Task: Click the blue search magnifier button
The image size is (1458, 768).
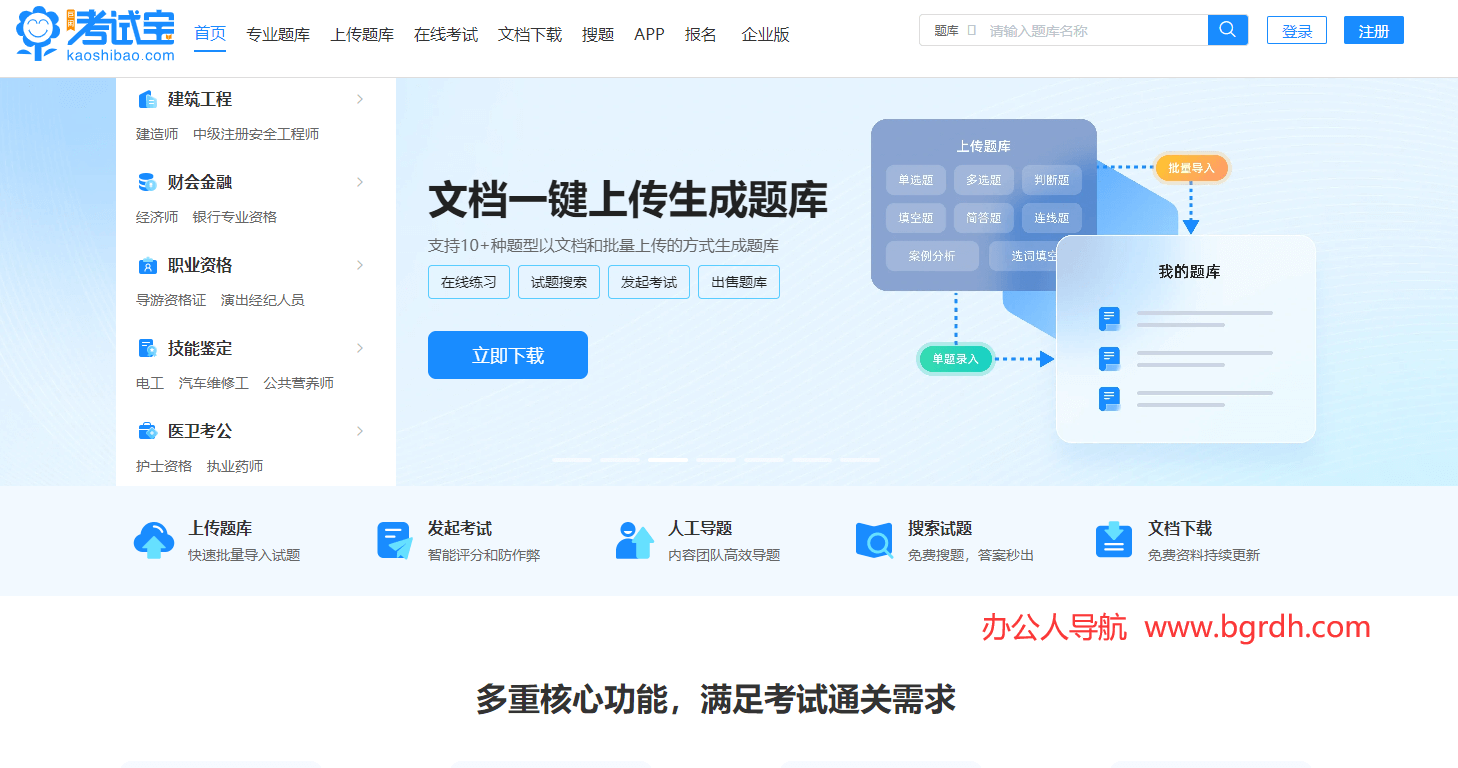Action: tap(1227, 30)
